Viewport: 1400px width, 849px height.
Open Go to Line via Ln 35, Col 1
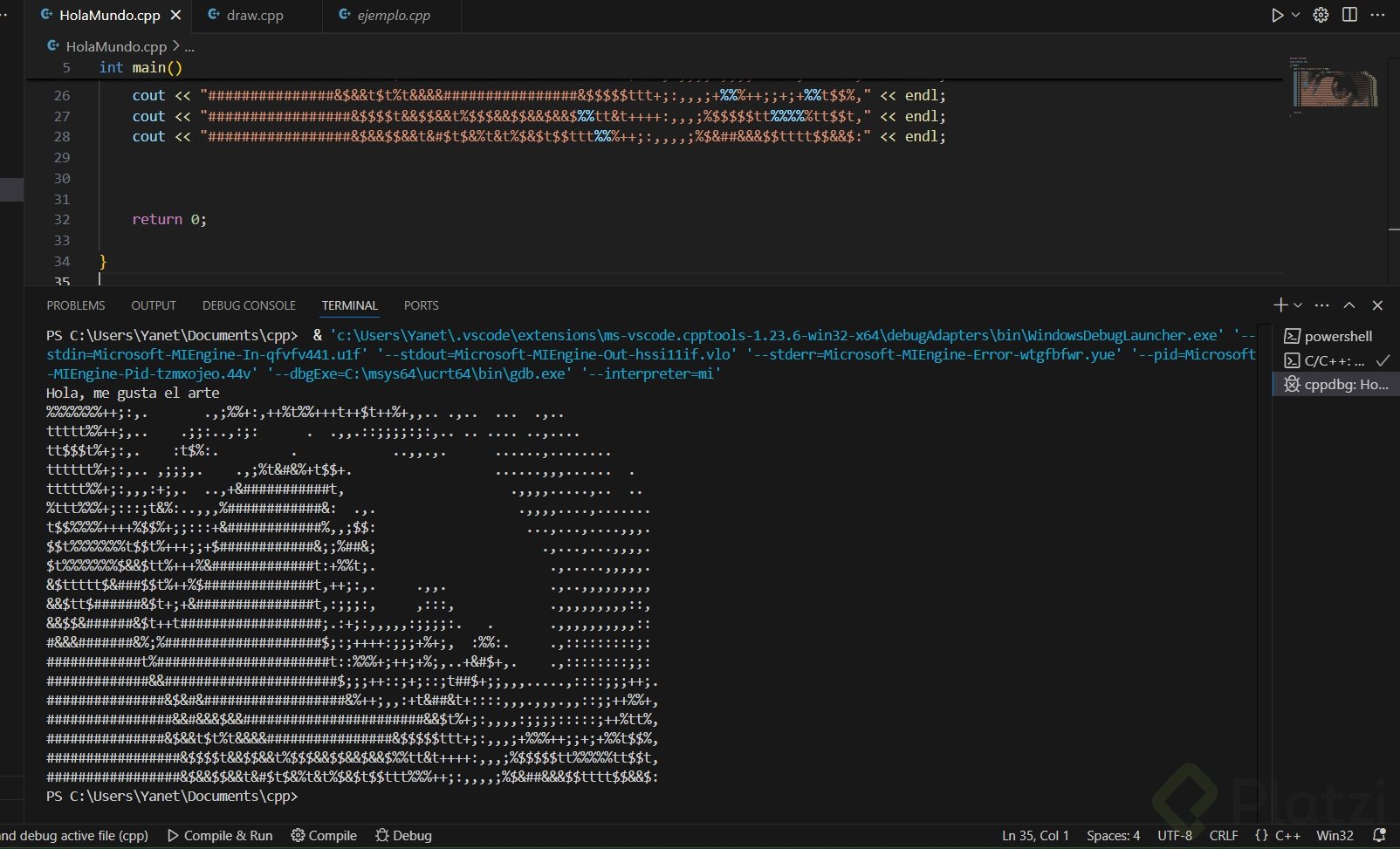(1035, 835)
